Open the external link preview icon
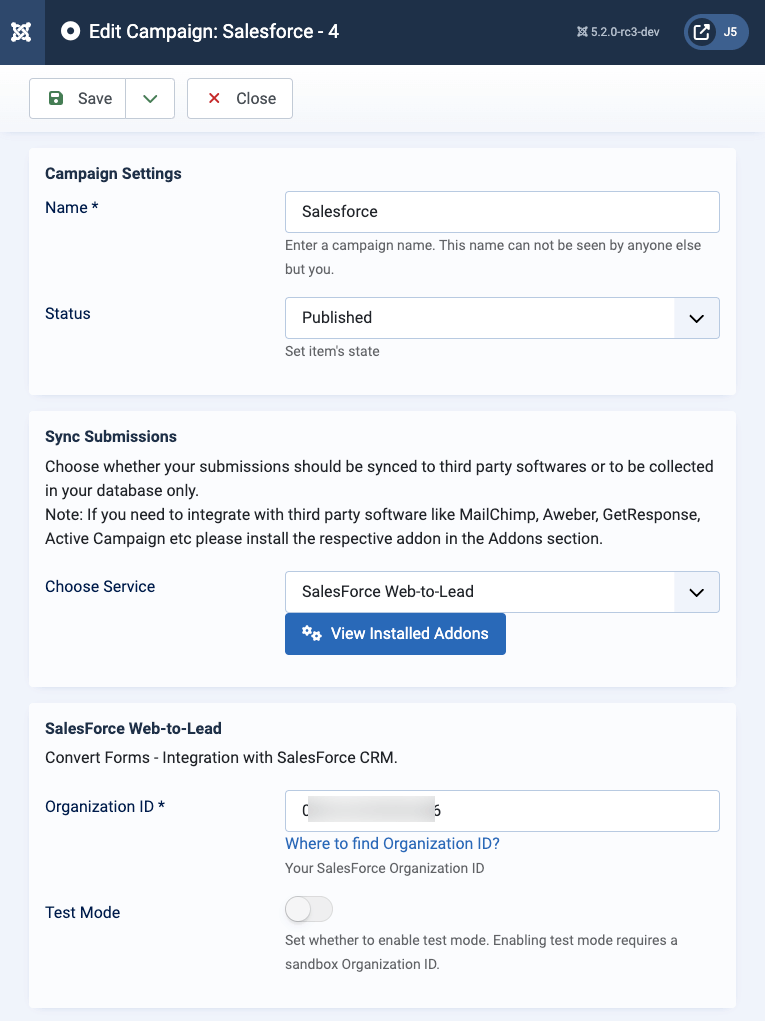Viewport: 765px width, 1021px height. (x=701, y=32)
